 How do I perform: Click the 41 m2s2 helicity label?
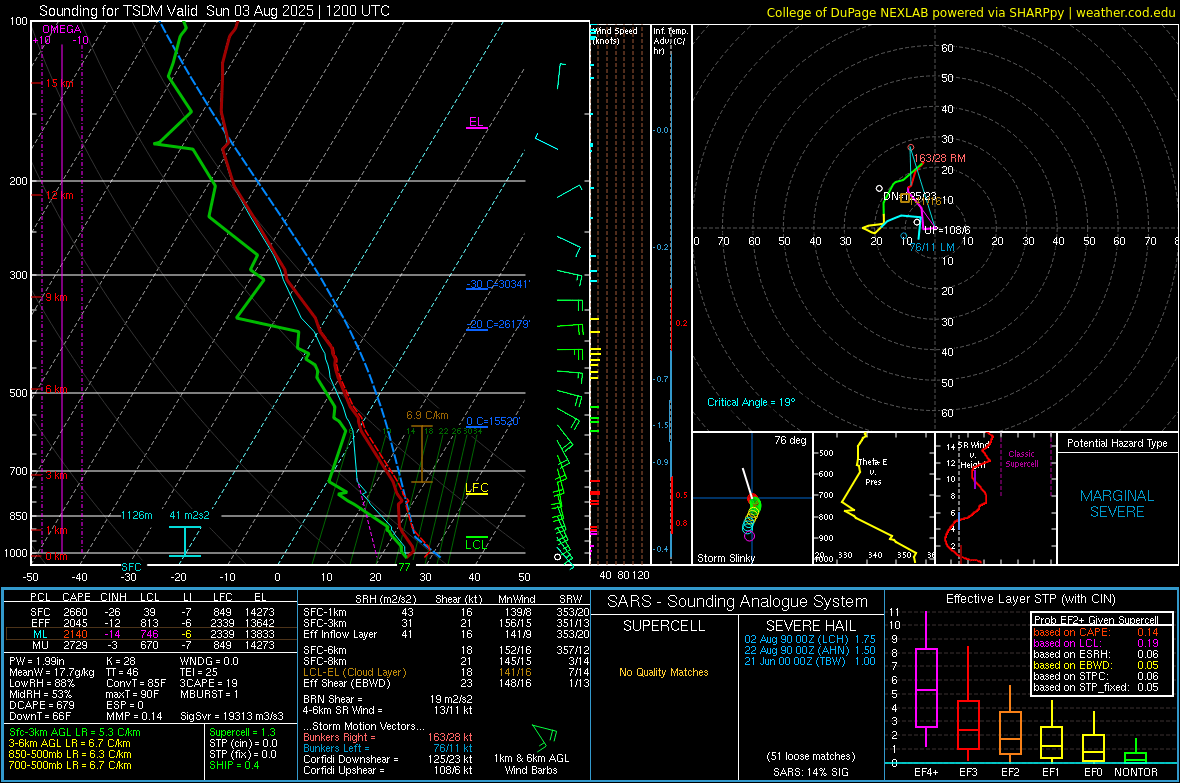(x=190, y=515)
